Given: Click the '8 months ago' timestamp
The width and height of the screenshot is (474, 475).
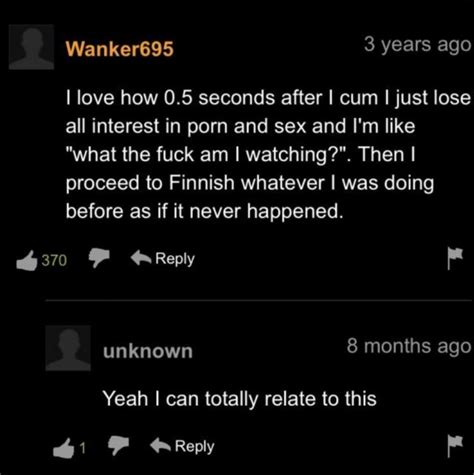Looking at the screenshot, I should point(409,346).
